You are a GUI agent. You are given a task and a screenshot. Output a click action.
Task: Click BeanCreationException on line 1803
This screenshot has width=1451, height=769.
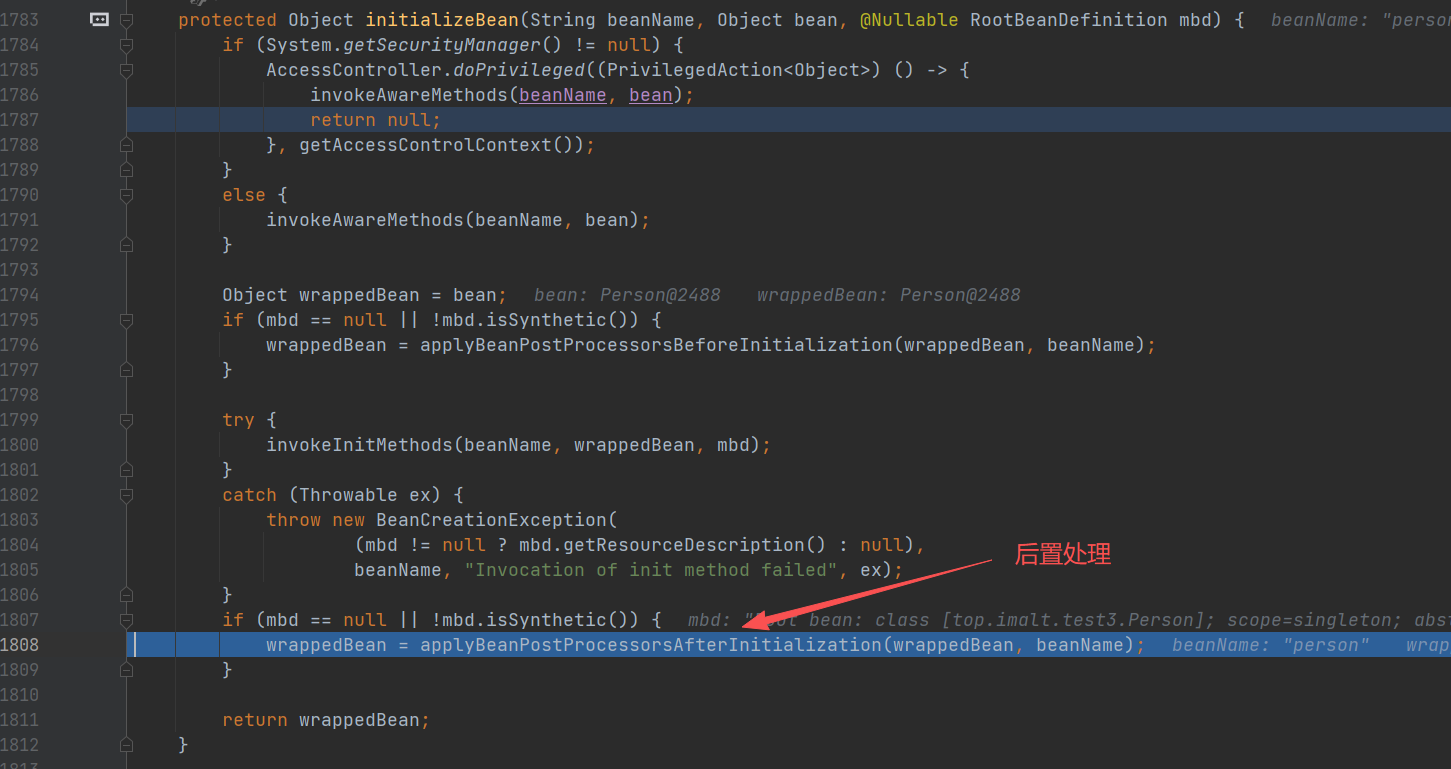coord(491,520)
